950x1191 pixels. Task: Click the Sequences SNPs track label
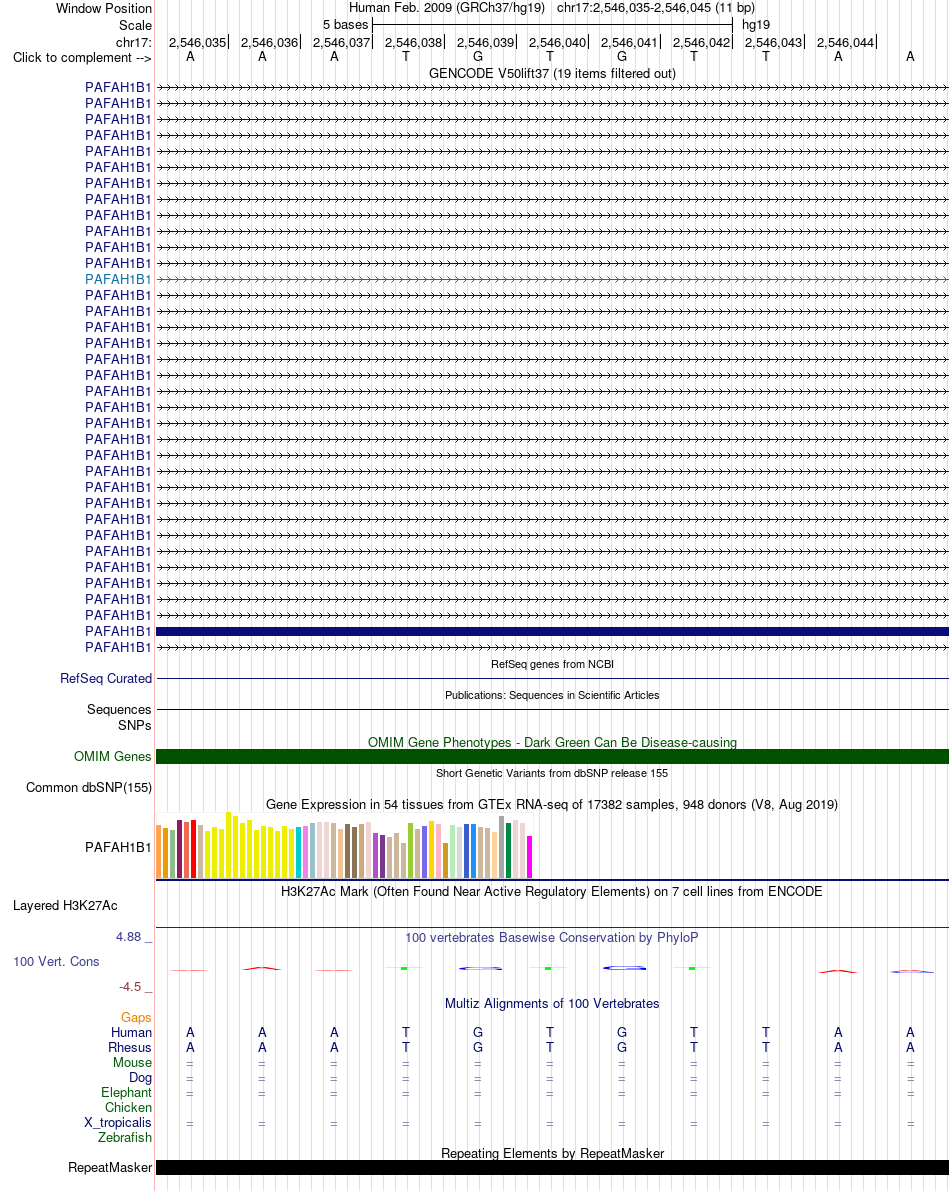tap(119, 717)
